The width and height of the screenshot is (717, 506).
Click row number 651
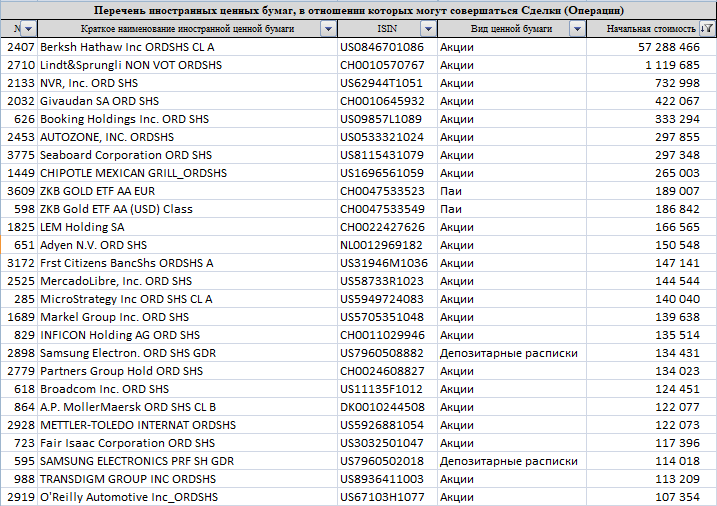[24, 245]
